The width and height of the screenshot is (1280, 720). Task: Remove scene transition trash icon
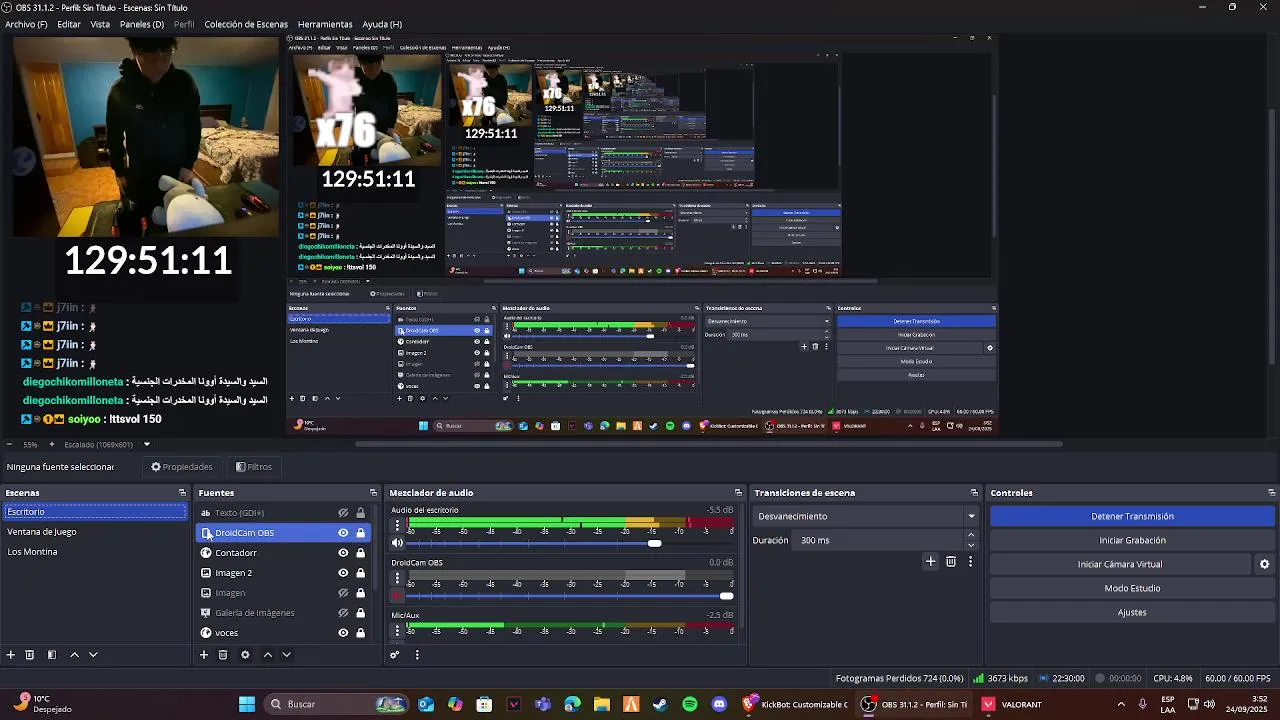[x=951, y=562]
